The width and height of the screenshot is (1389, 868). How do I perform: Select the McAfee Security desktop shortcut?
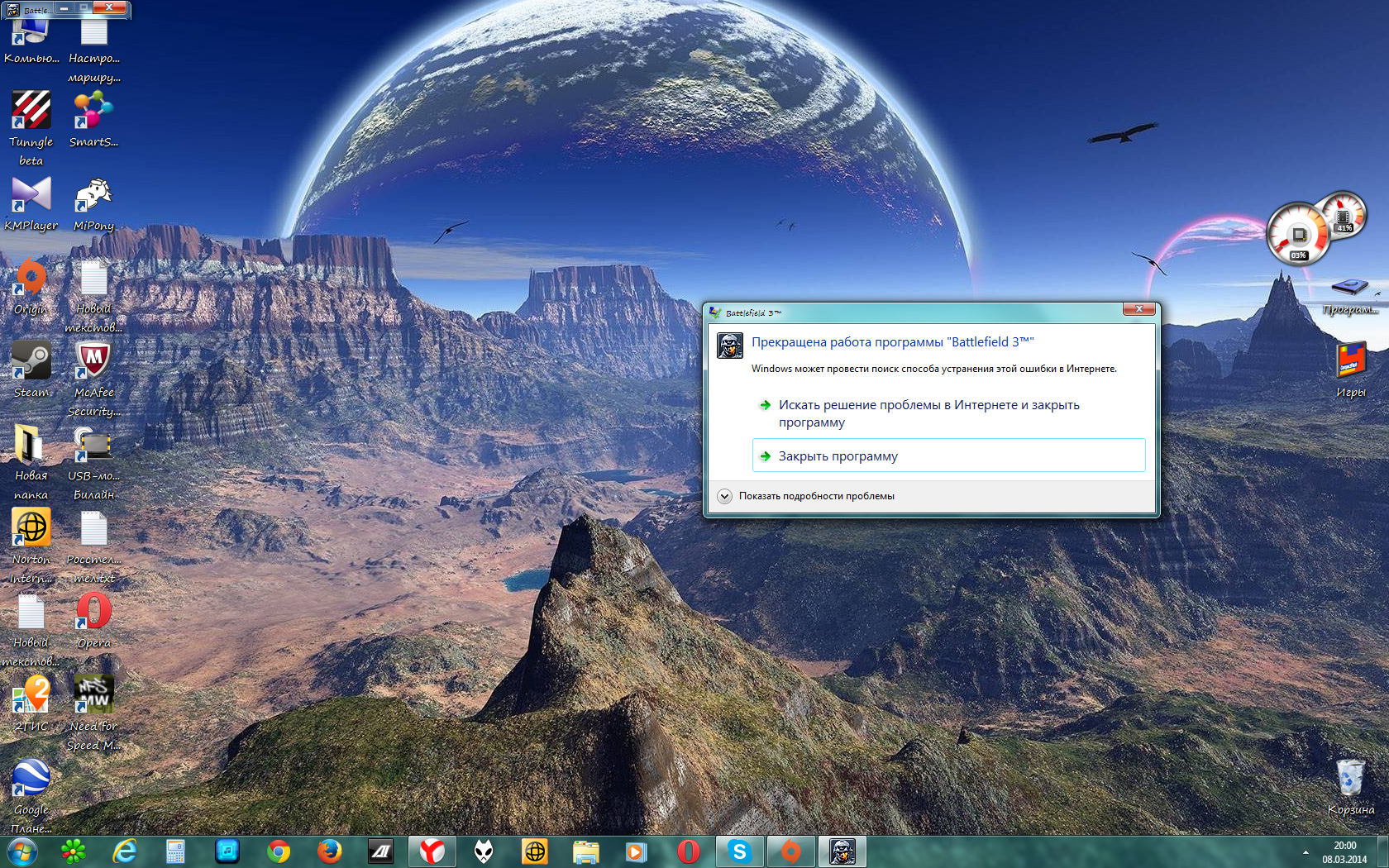pyautogui.click(x=93, y=379)
